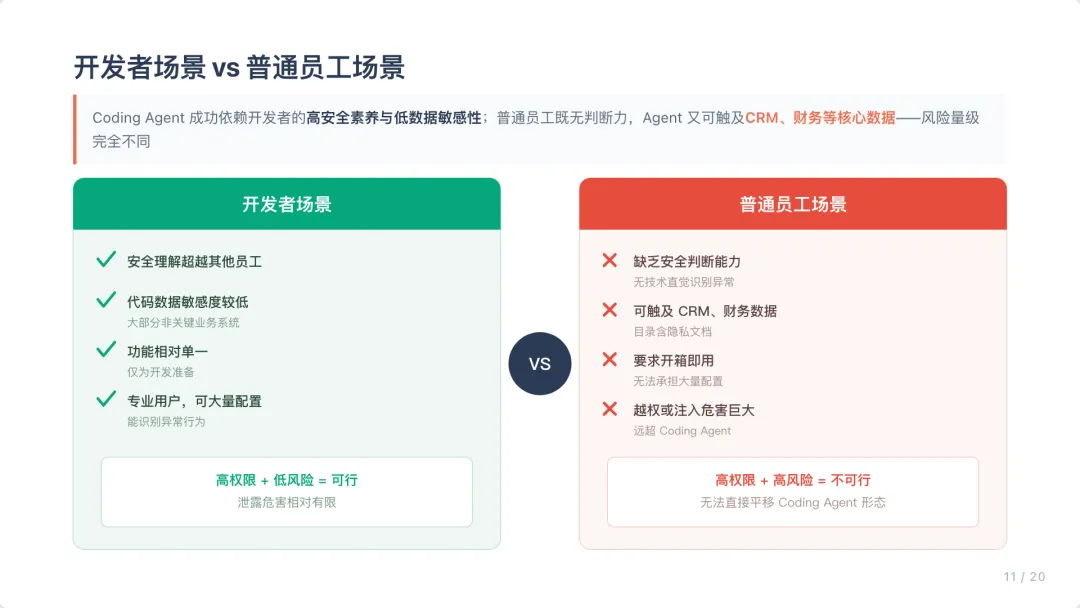Click the 11 / 20 page indicator
Viewport: 1080px width, 608px height.
[x=1024, y=576]
